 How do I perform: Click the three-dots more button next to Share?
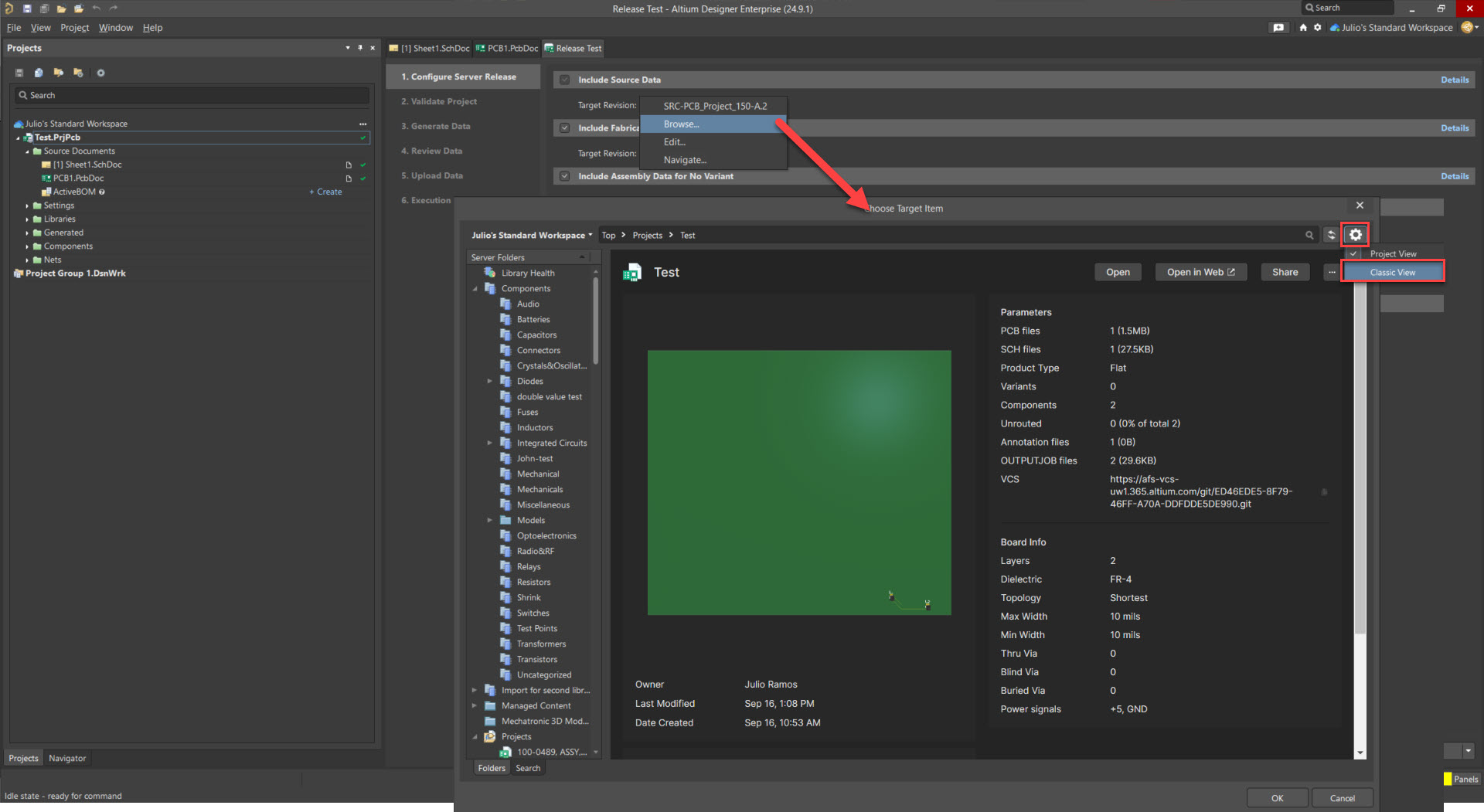click(x=1332, y=272)
